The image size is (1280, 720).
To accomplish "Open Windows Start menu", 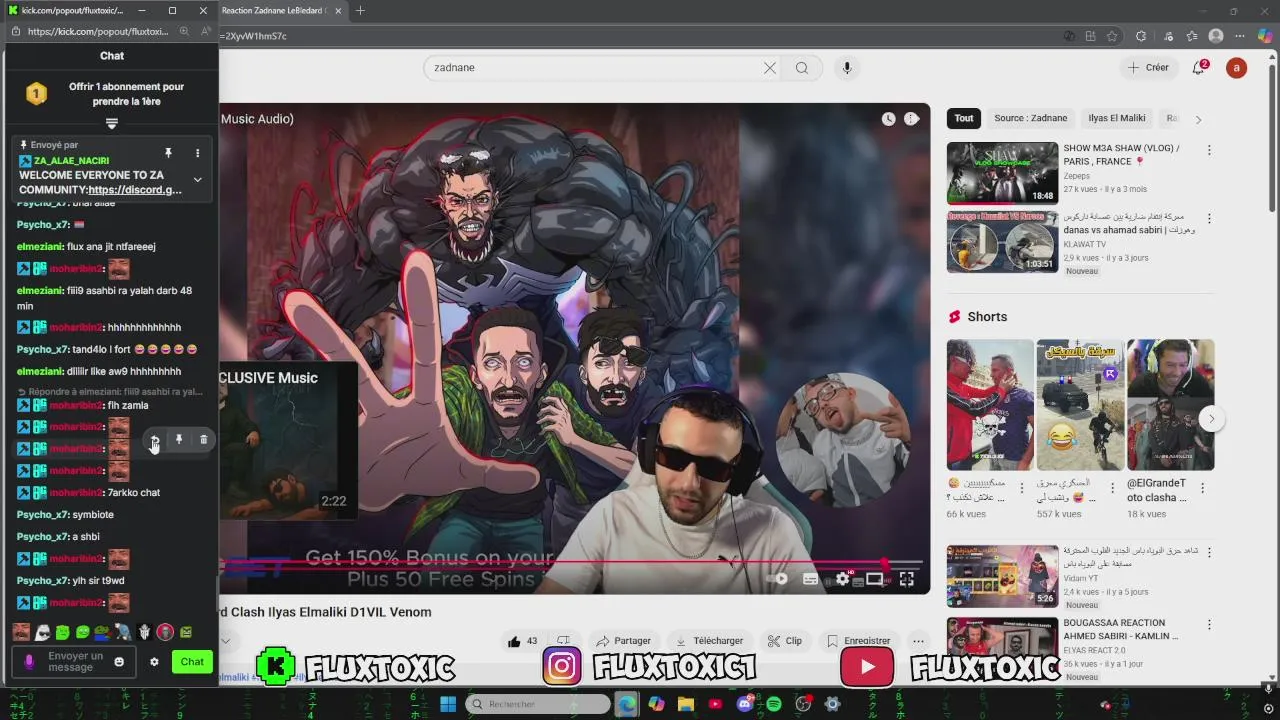I will pyautogui.click(x=448, y=704).
